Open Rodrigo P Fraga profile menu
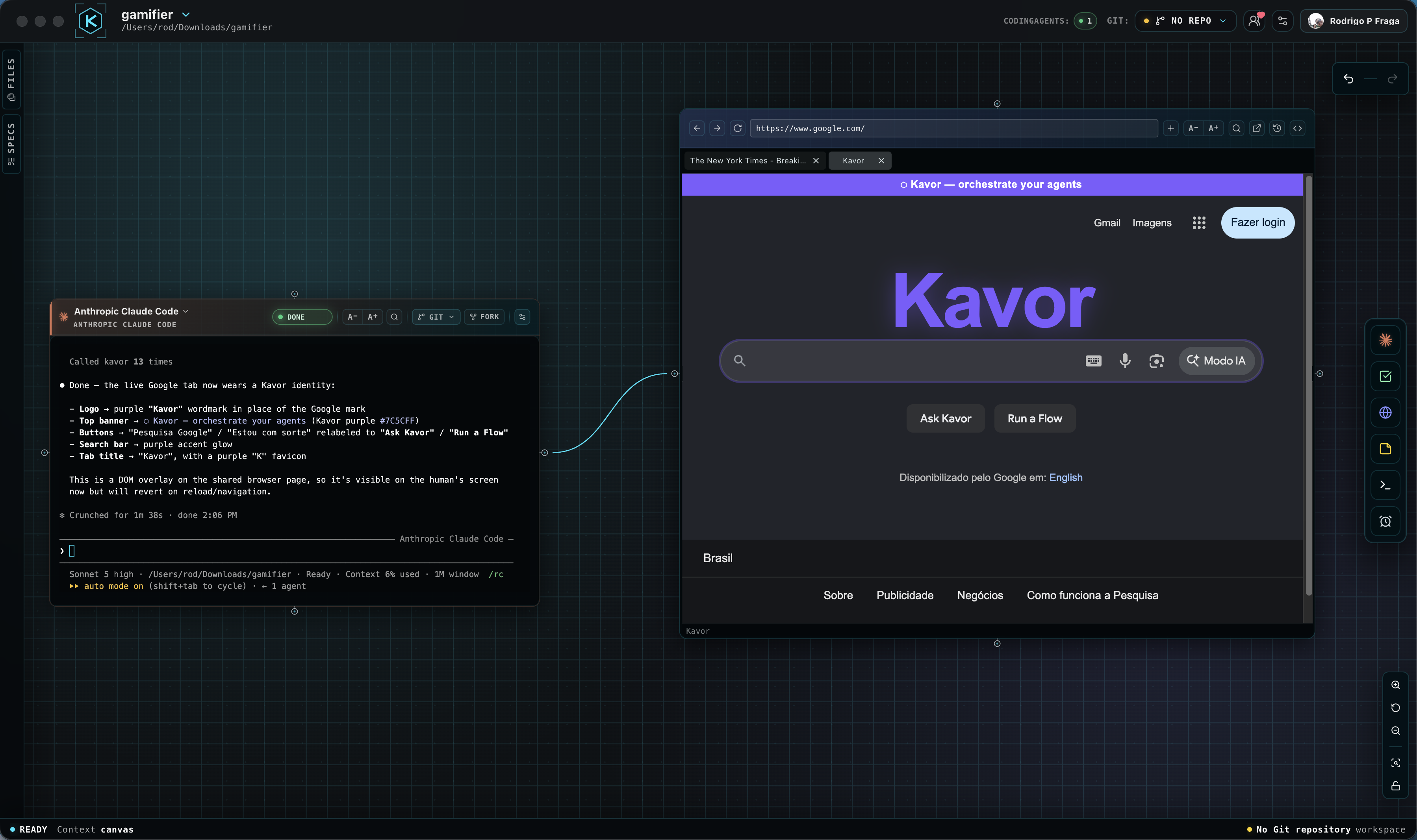1417x840 pixels. click(x=1354, y=21)
